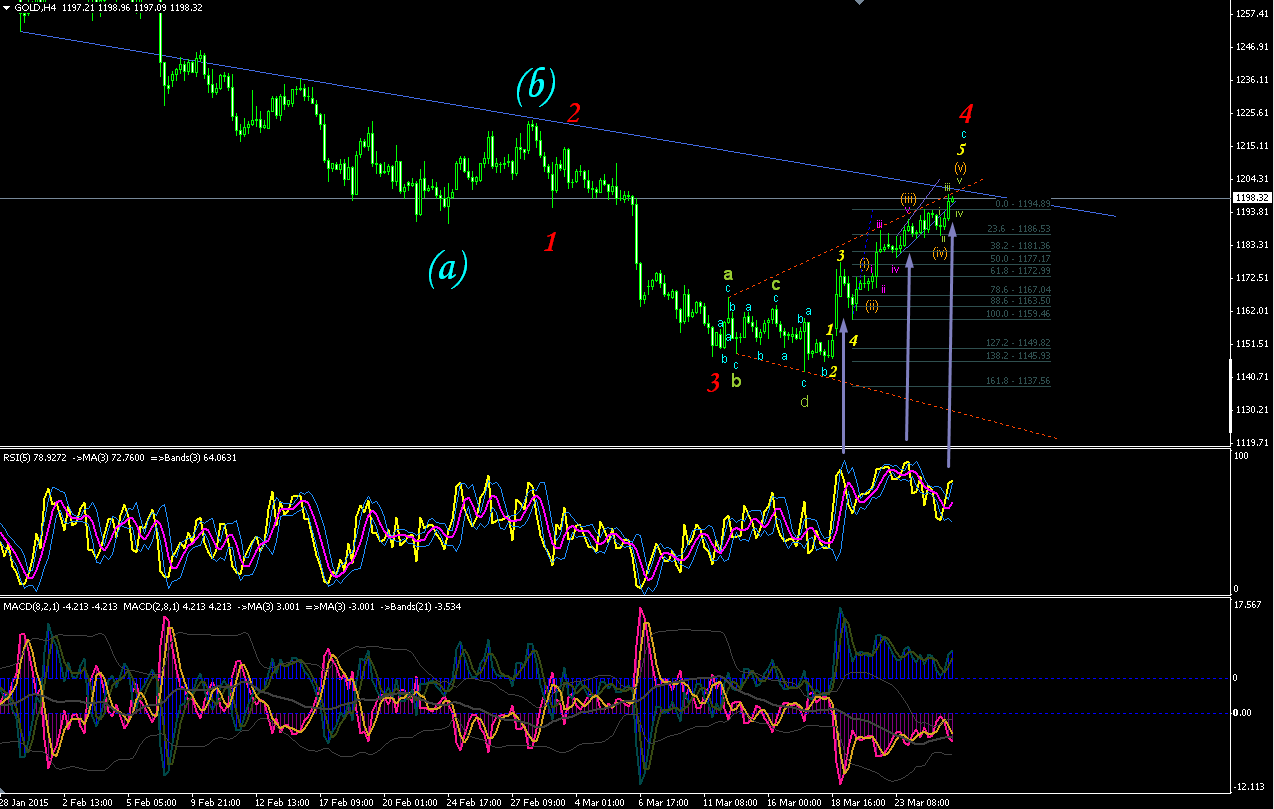Click Fibonacci level 138.2 - 1145.93
Viewport: 1274px width, 809px height.
(1016, 356)
